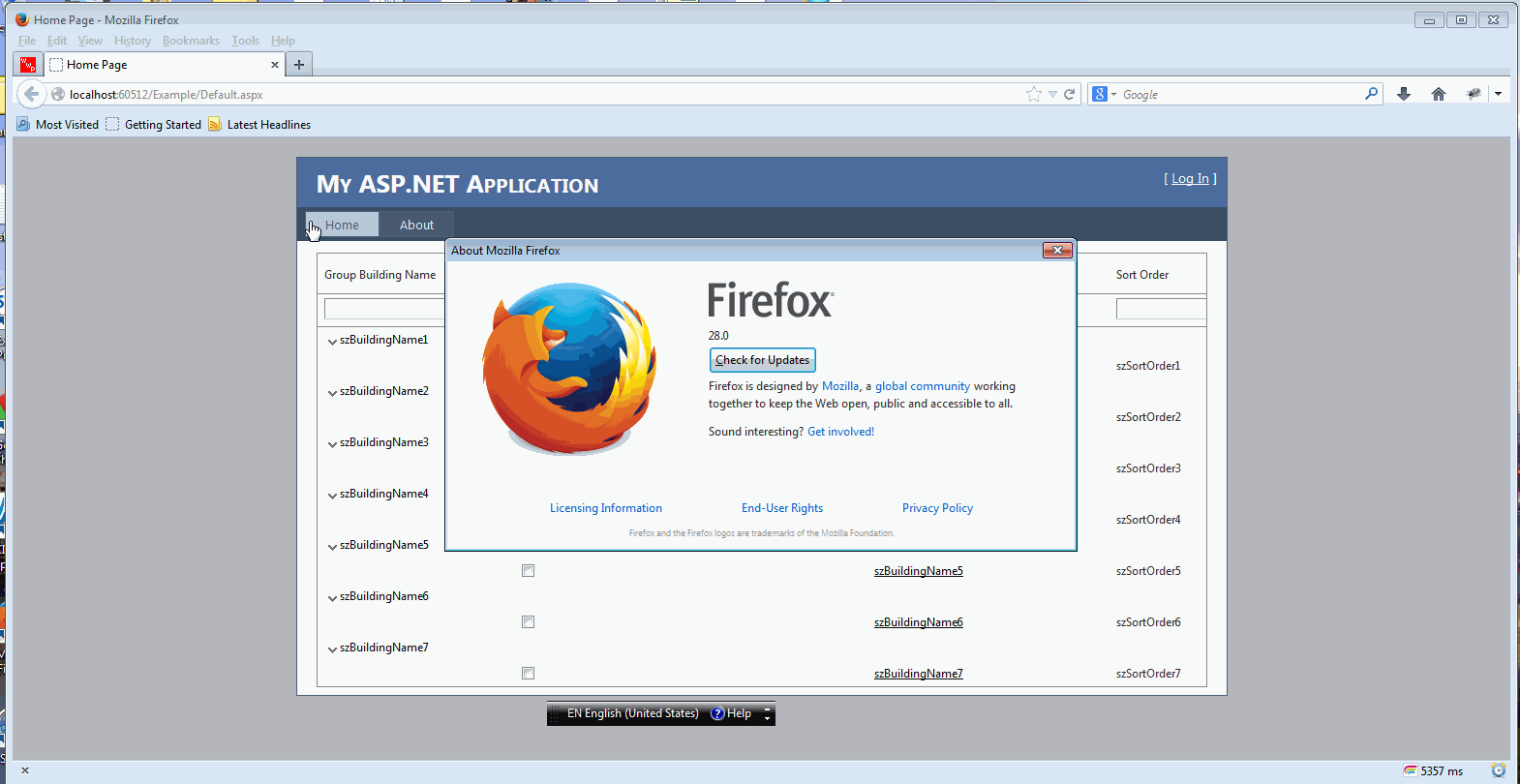1520x784 pixels.
Task: Open the Most Visited bookmarks folder
Action: tap(58, 124)
